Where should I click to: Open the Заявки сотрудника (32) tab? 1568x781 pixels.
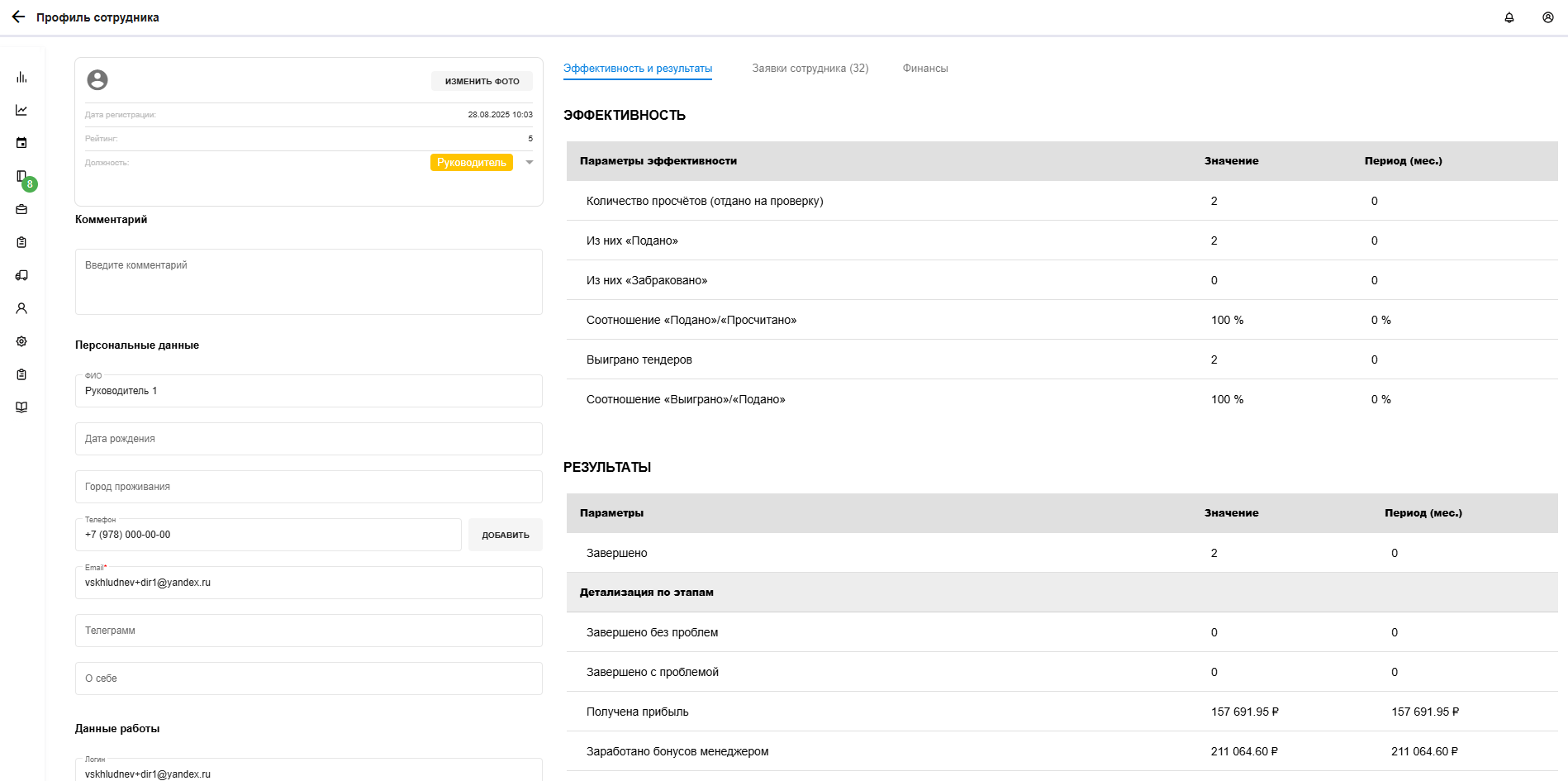tap(810, 69)
